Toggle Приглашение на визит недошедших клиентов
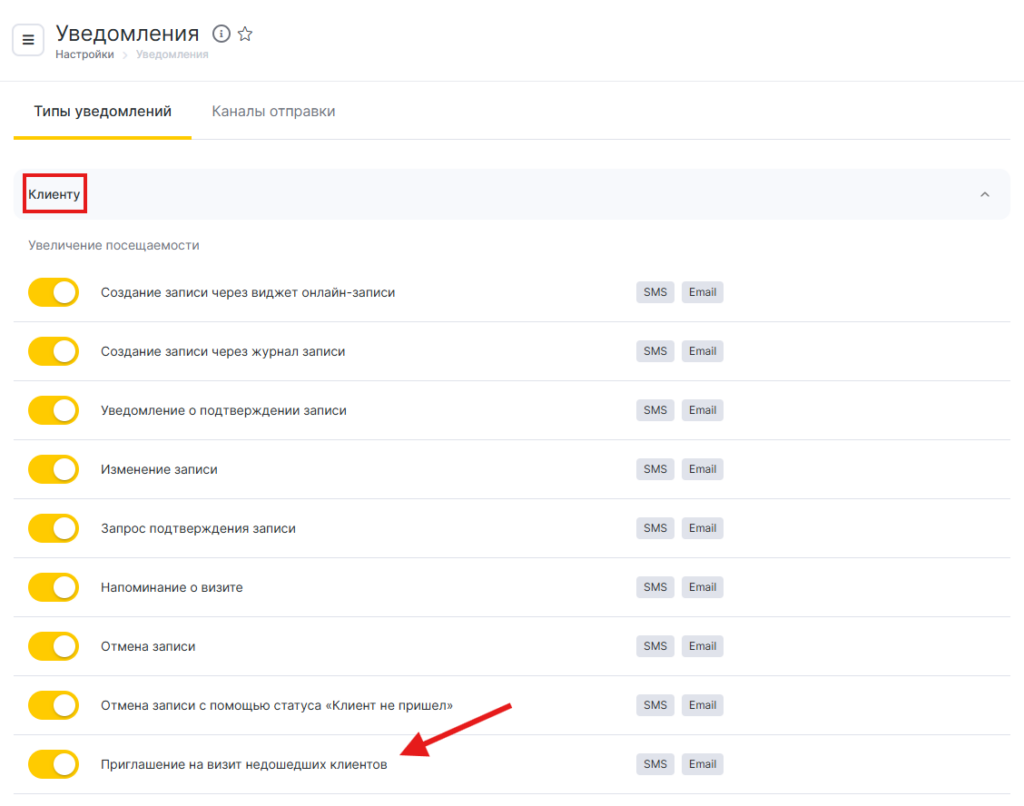Screen dimensions: 1024x806 53,764
